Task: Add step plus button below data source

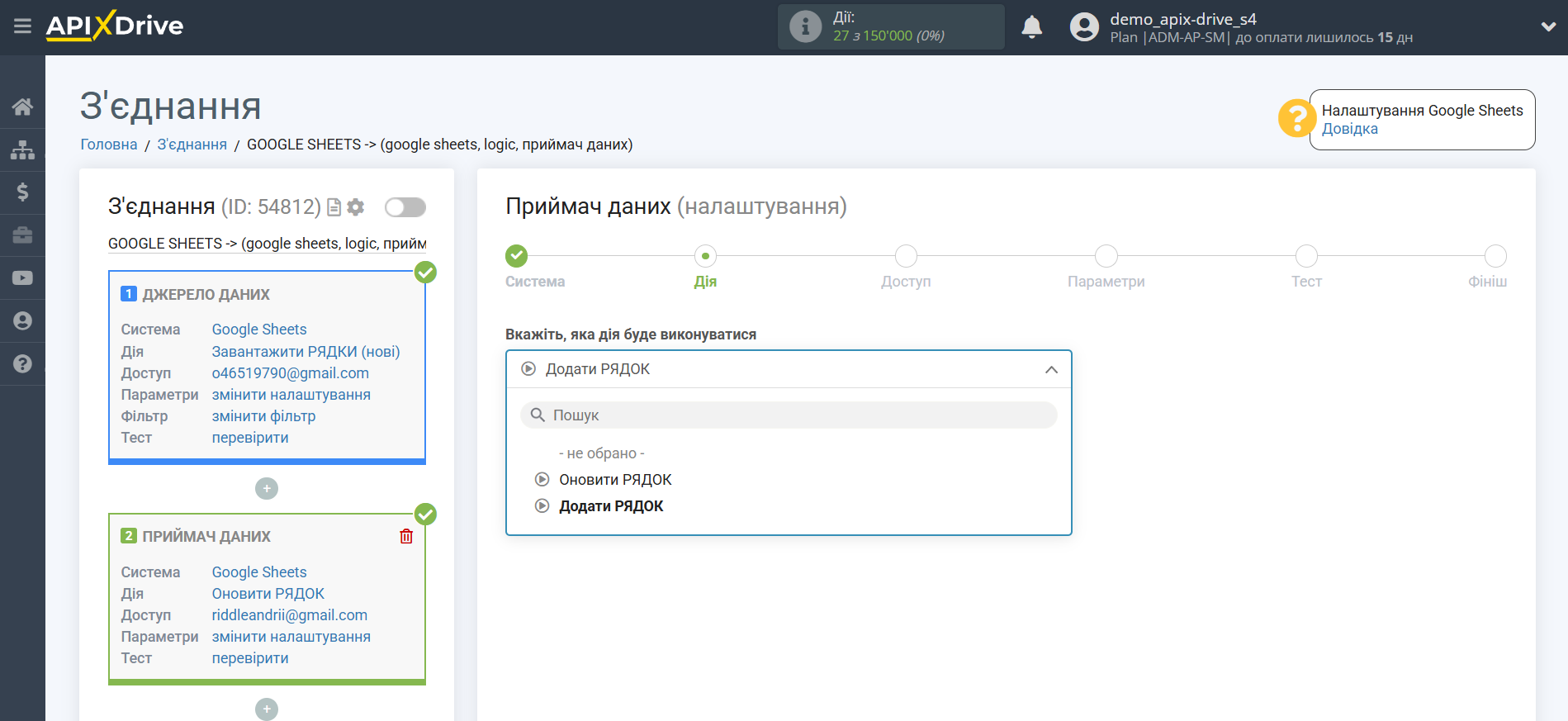Action: [x=267, y=489]
